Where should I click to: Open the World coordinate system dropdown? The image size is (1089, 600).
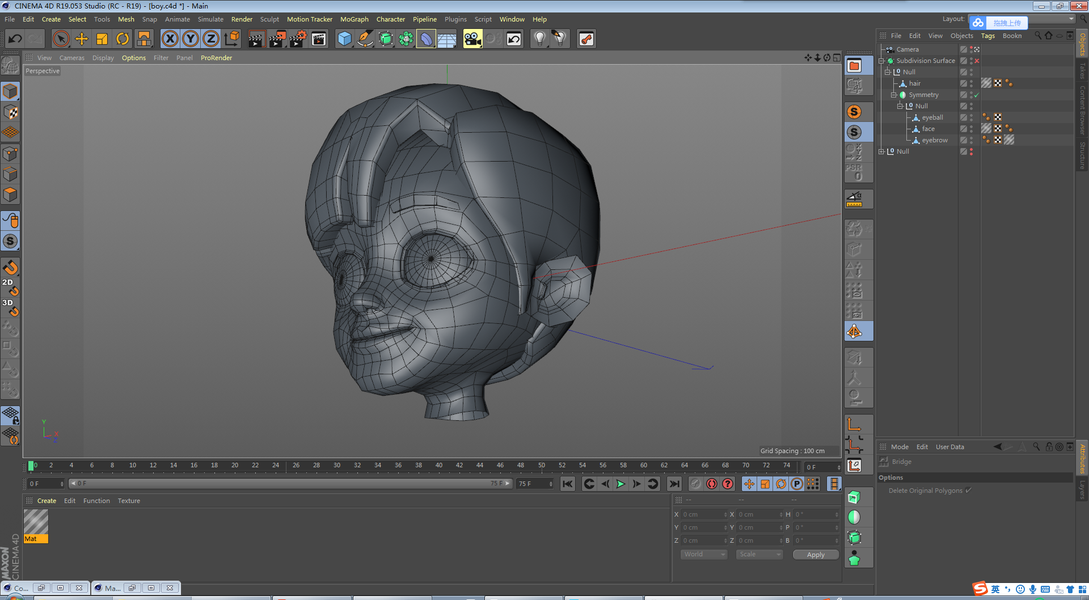pyautogui.click(x=703, y=554)
